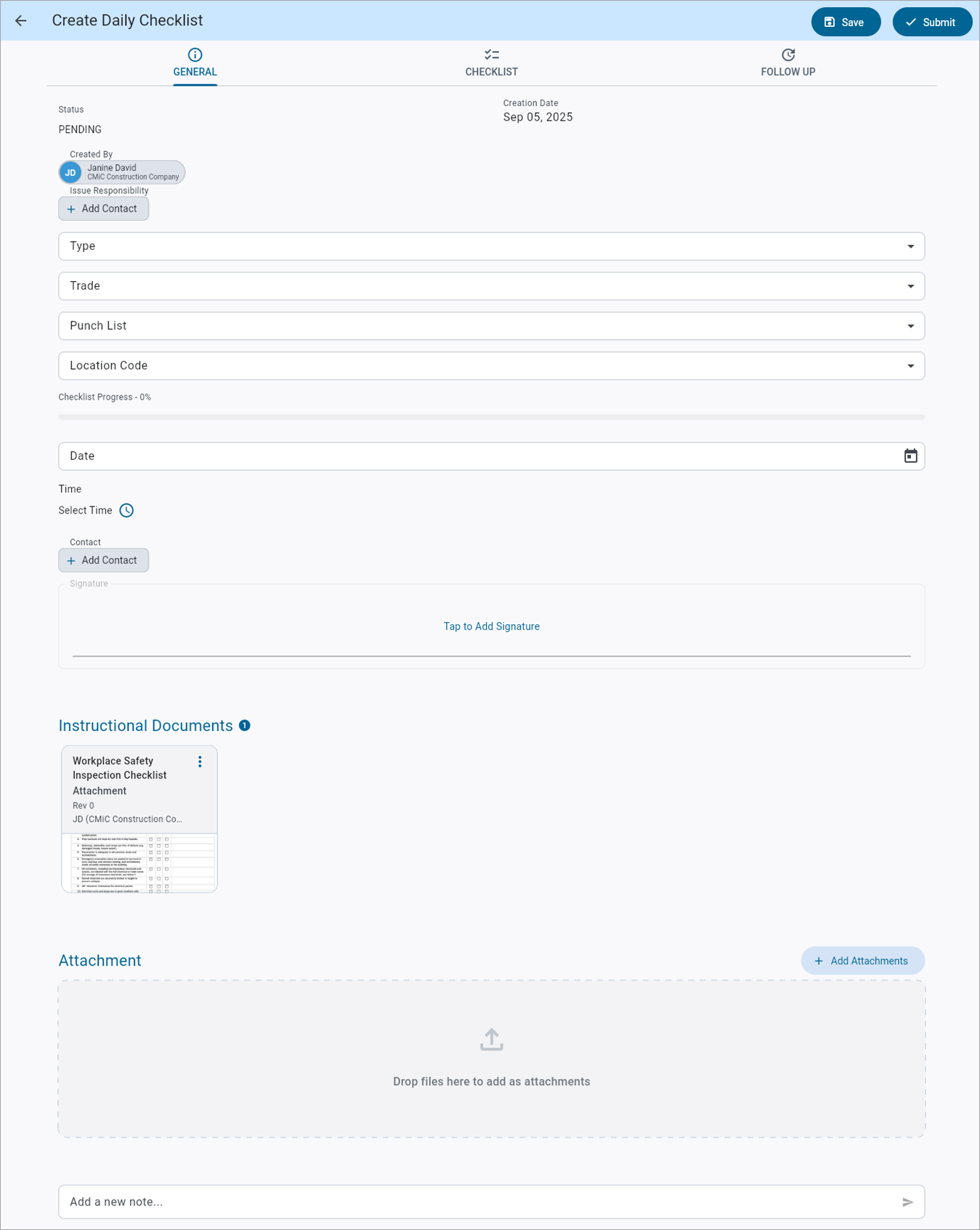The width and height of the screenshot is (980, 1230).
Task: Tap to Add Signature link
Action: (491, 626)
